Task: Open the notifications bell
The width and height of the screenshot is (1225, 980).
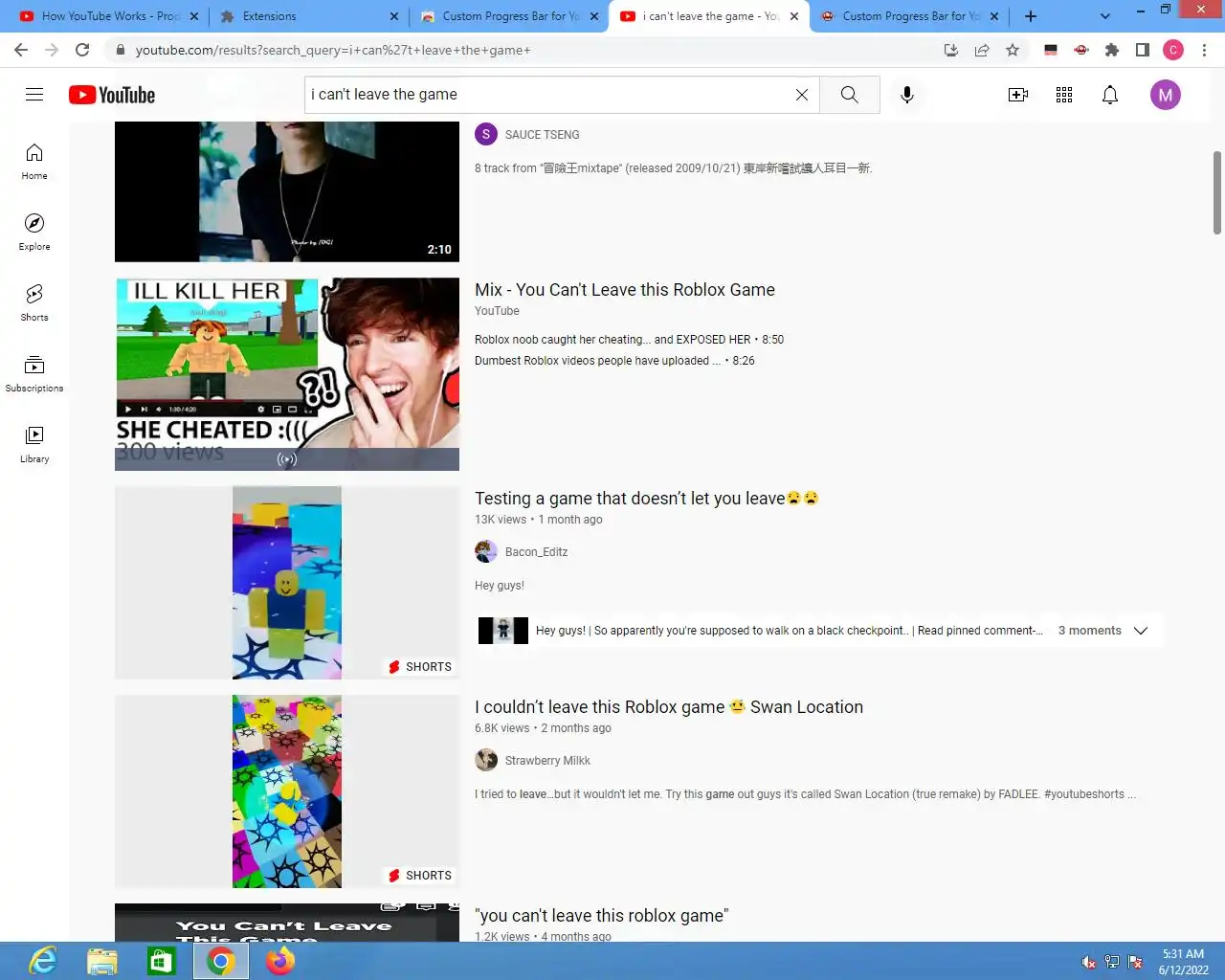Action: point(1110,95)
